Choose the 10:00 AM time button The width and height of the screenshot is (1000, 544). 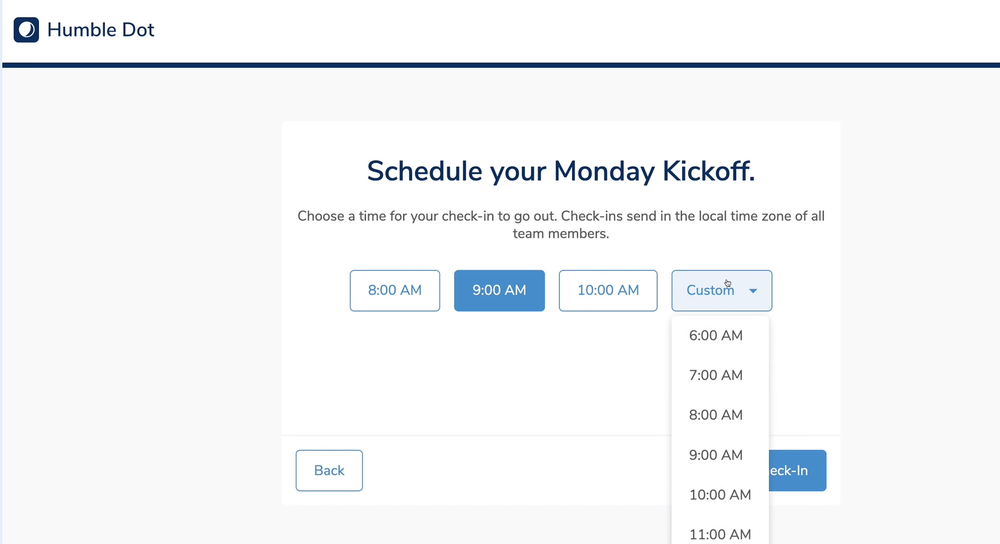point(608,291)
